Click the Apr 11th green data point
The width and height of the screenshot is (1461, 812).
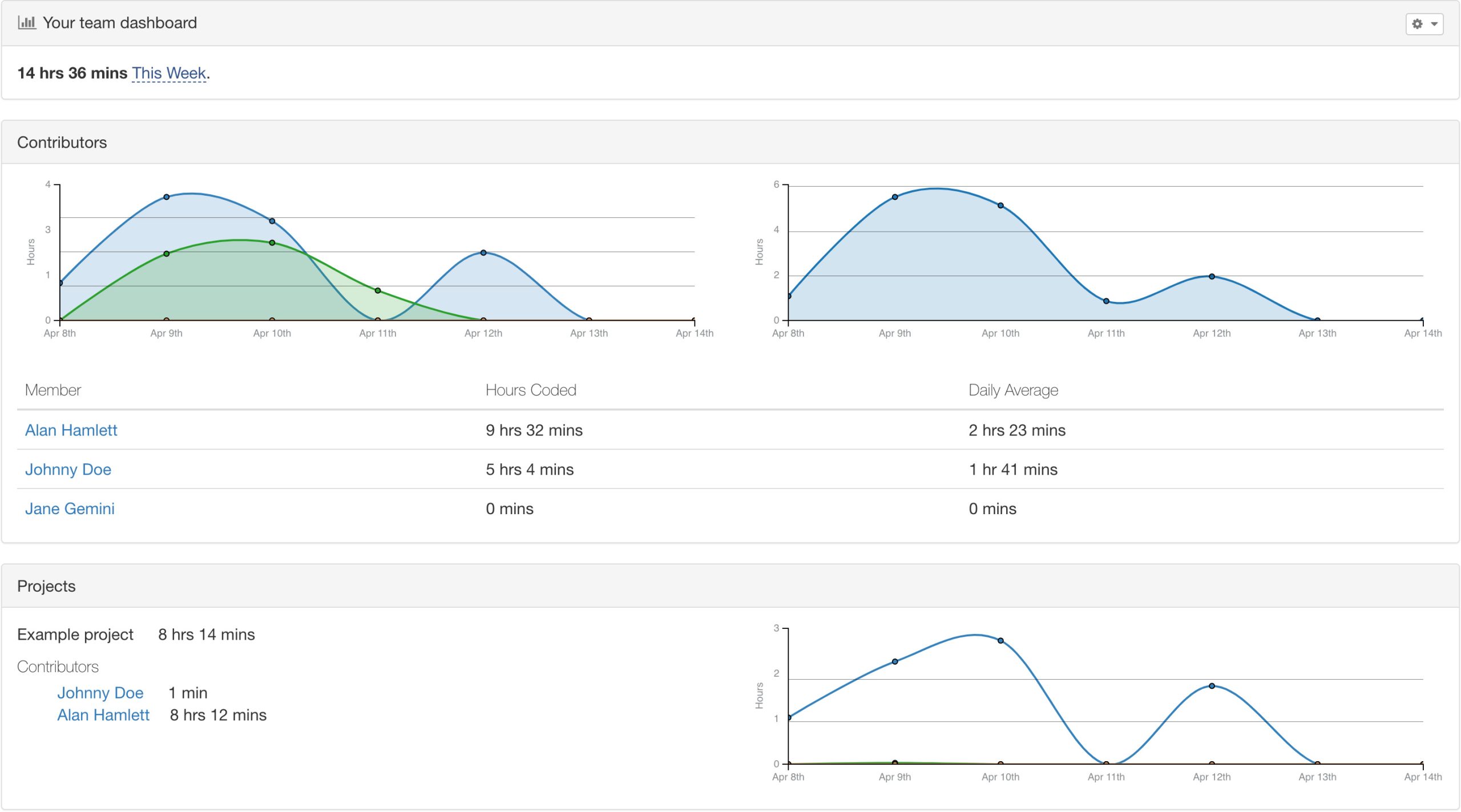click(378, 290)
